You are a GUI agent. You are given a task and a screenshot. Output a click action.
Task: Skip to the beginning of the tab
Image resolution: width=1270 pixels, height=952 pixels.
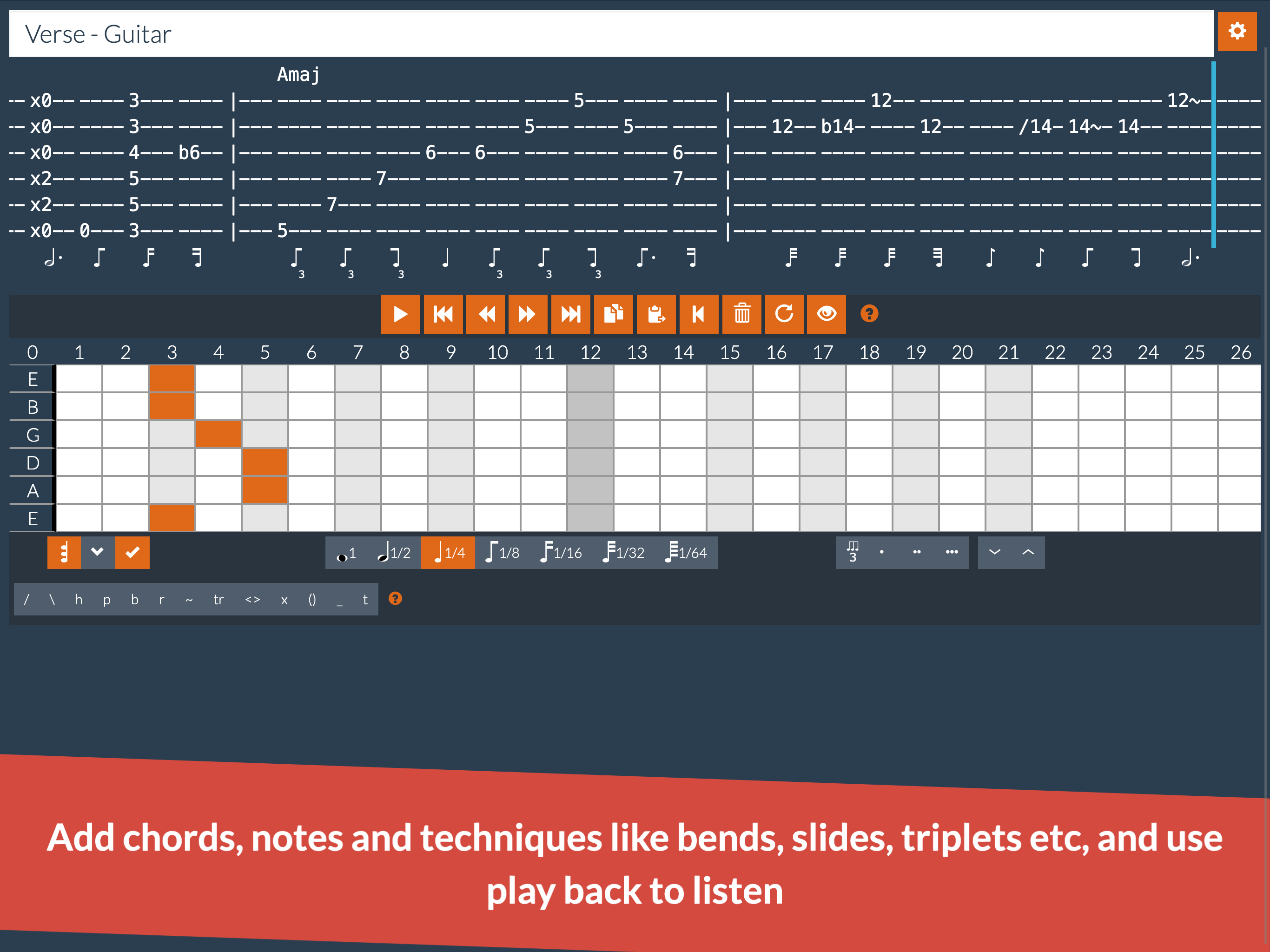coord(443,314)
